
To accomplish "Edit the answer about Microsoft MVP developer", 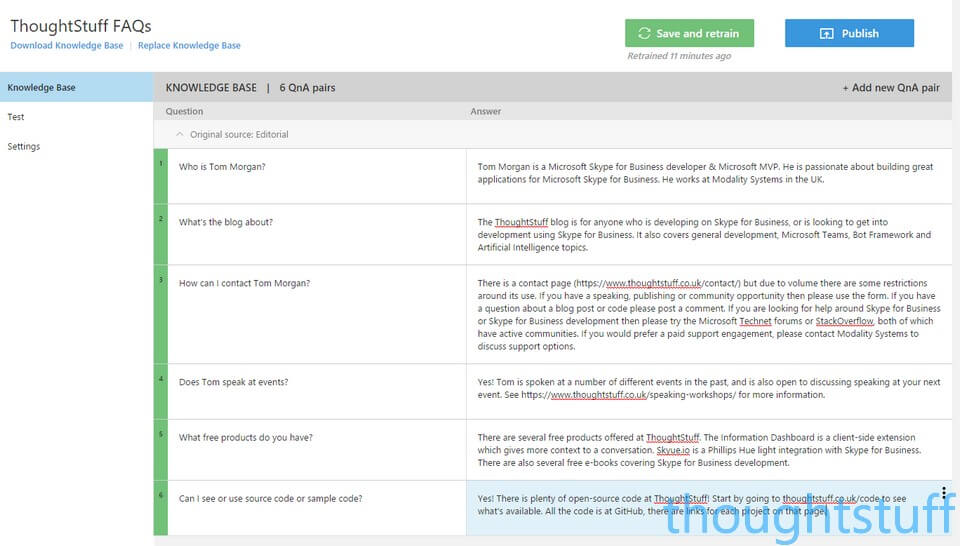I will point(709,176).
